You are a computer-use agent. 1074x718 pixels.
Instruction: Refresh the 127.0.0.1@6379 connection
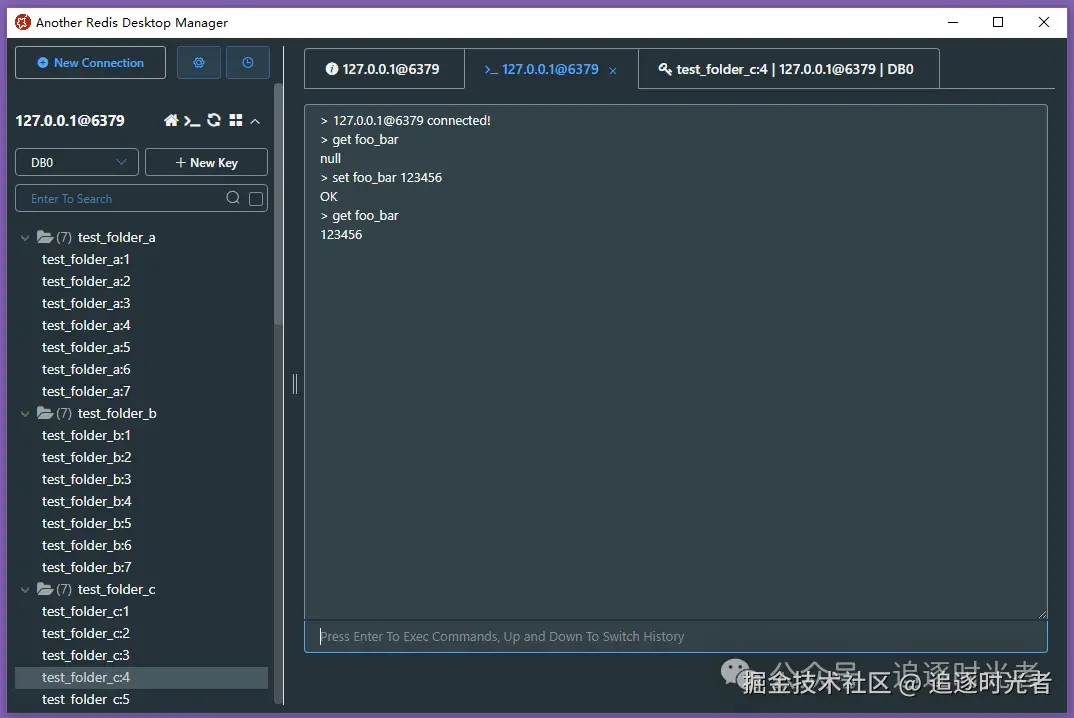pos(214,121)
